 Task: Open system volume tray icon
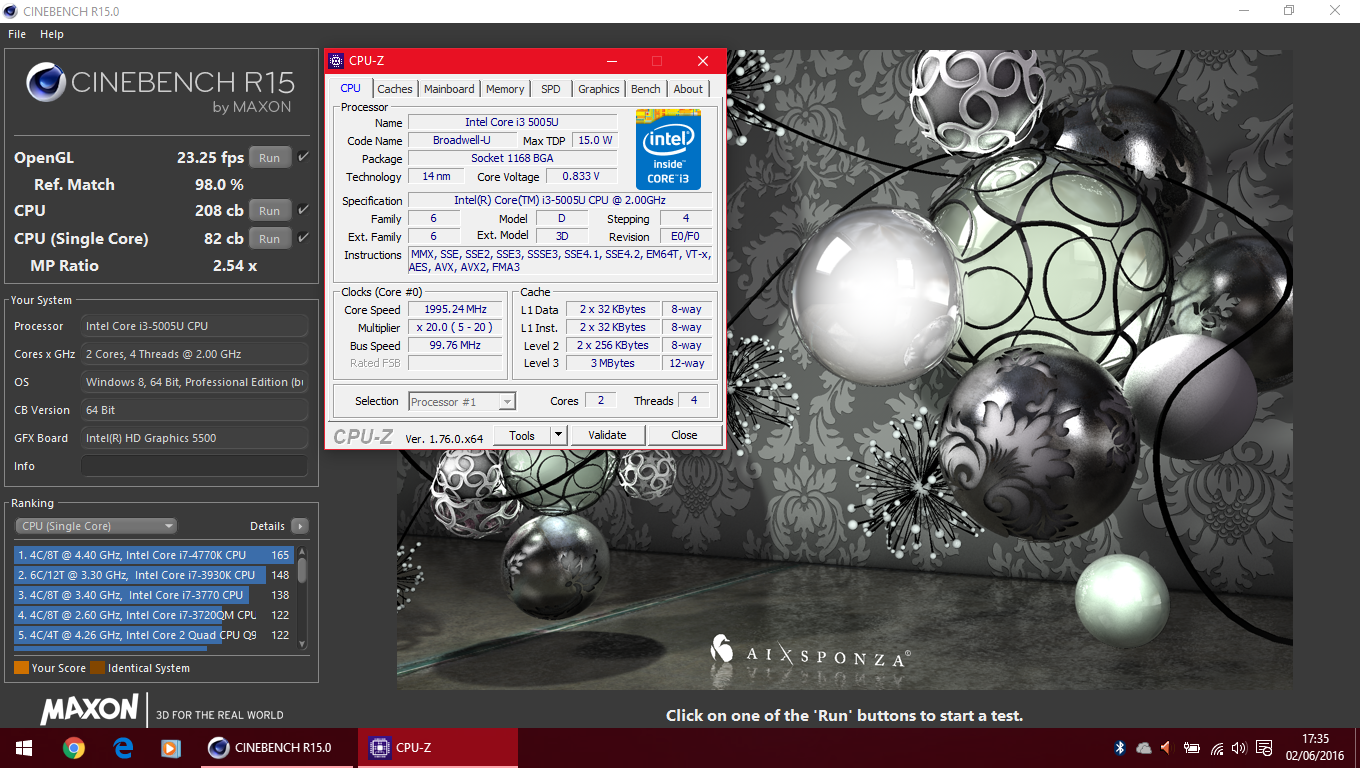point(1240,747)
